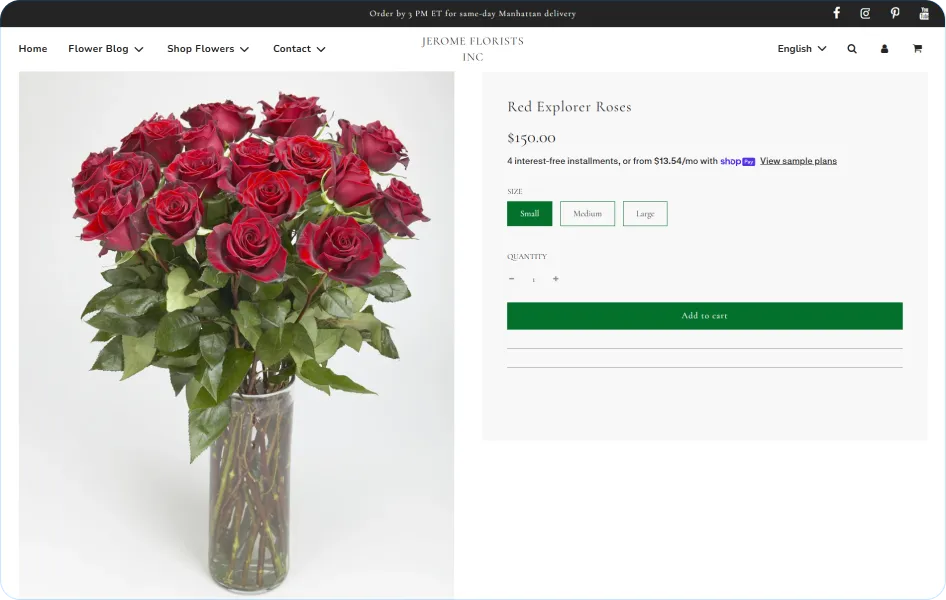
Task: Open the search icon in header
Action: click(852, 49)
